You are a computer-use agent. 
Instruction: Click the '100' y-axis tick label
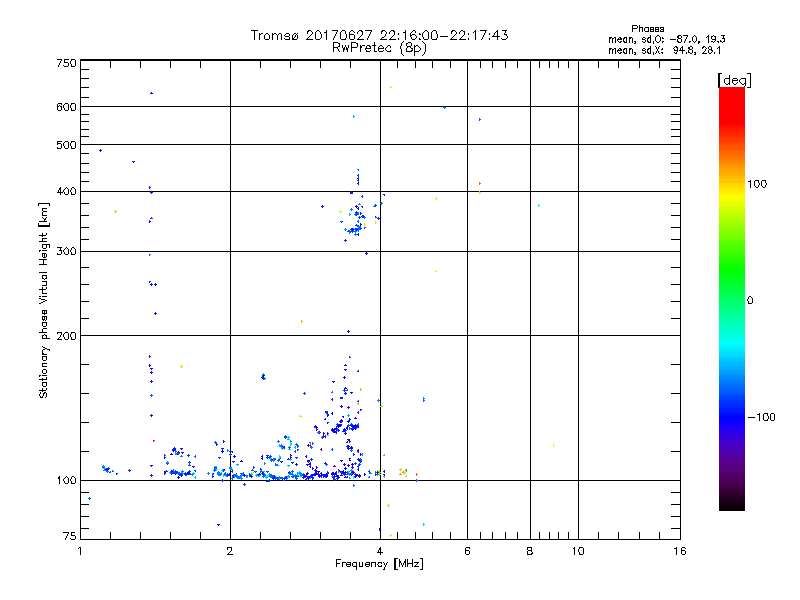(66, 480)
